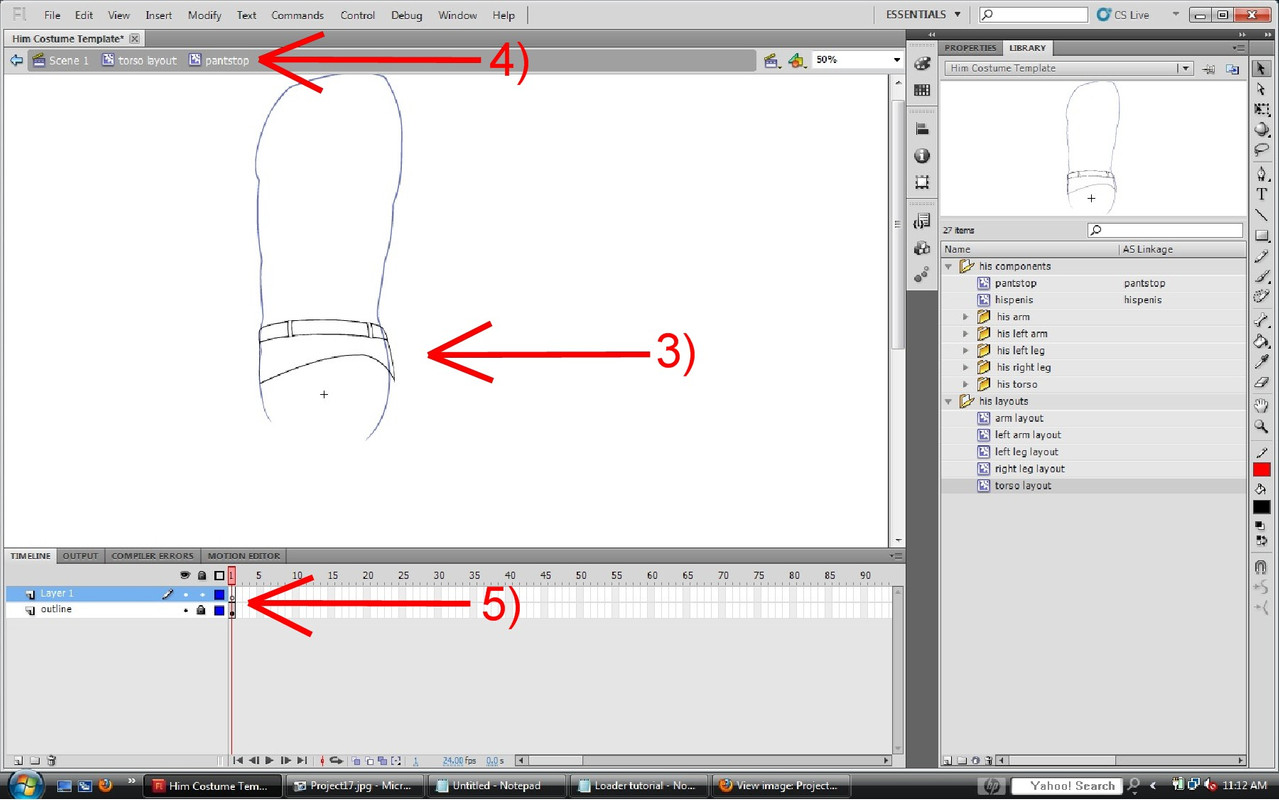Collapse the 'his layouts' folder

click(949, 401)
